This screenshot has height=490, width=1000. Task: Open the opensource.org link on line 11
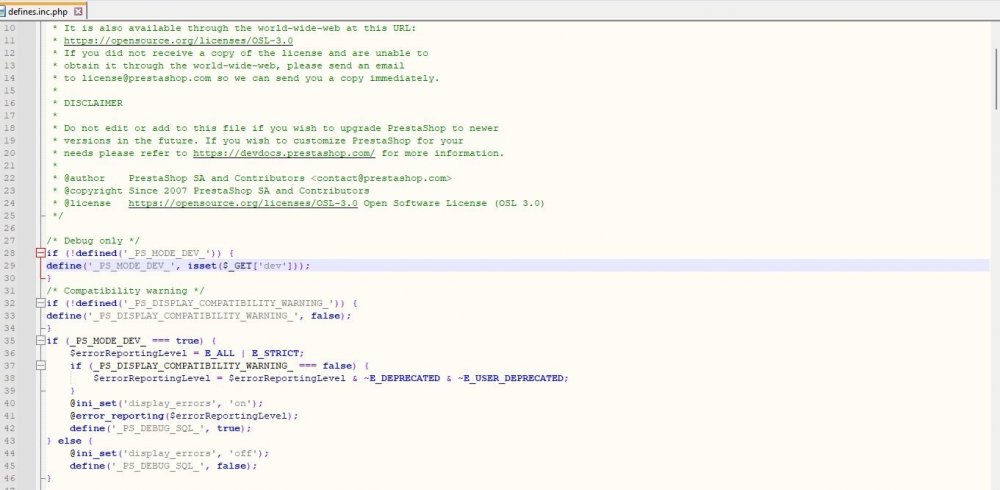coord(179,41)
